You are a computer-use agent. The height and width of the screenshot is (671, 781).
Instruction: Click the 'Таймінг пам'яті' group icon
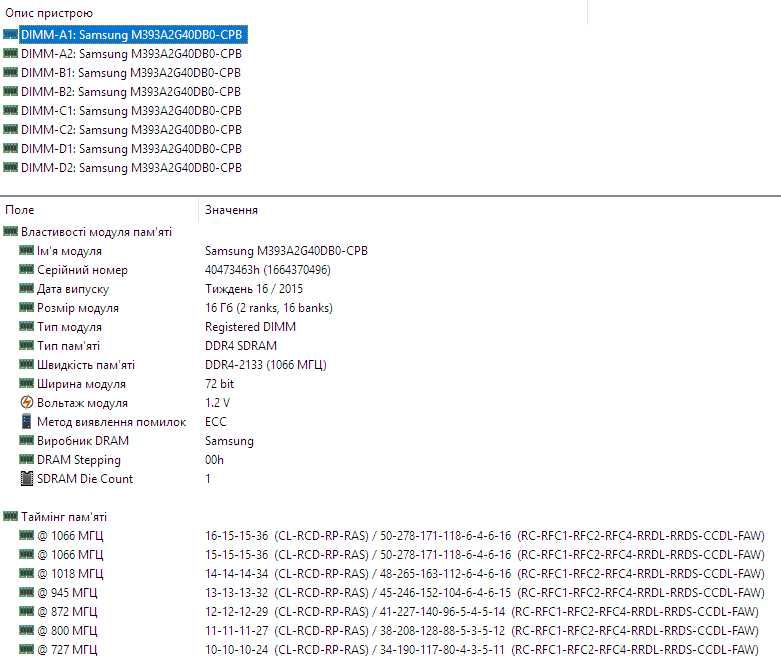pos(10,516)
